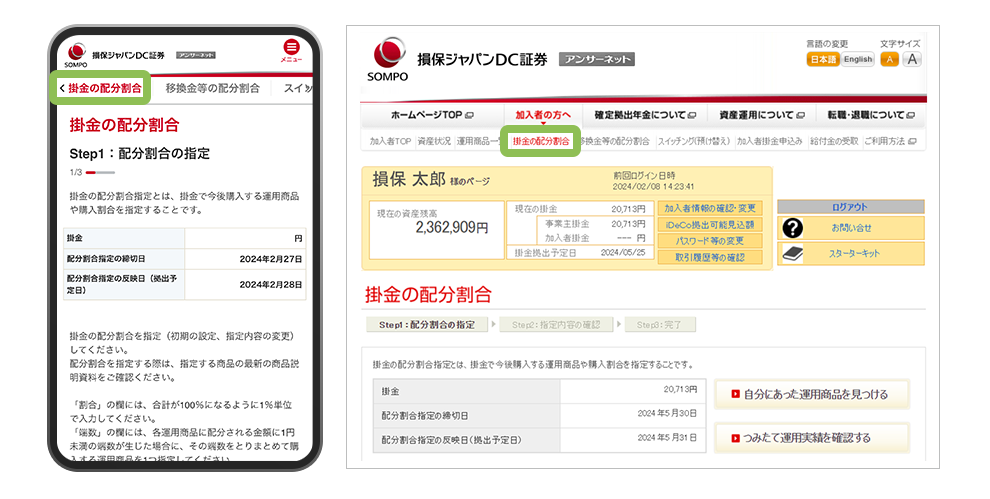The height and width of the screenshot is (499, 990).
Task: Click the red arrow icon on つみたて運用実績を確認する
Action: [x=735, y=438]
